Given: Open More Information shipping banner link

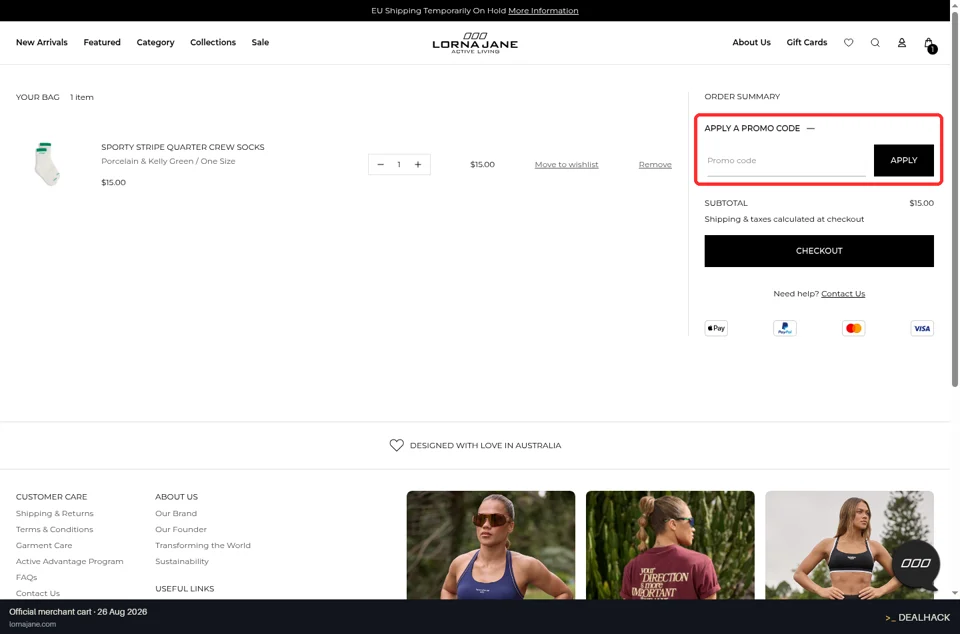Looking at the screenshot, I should (543, 10).
